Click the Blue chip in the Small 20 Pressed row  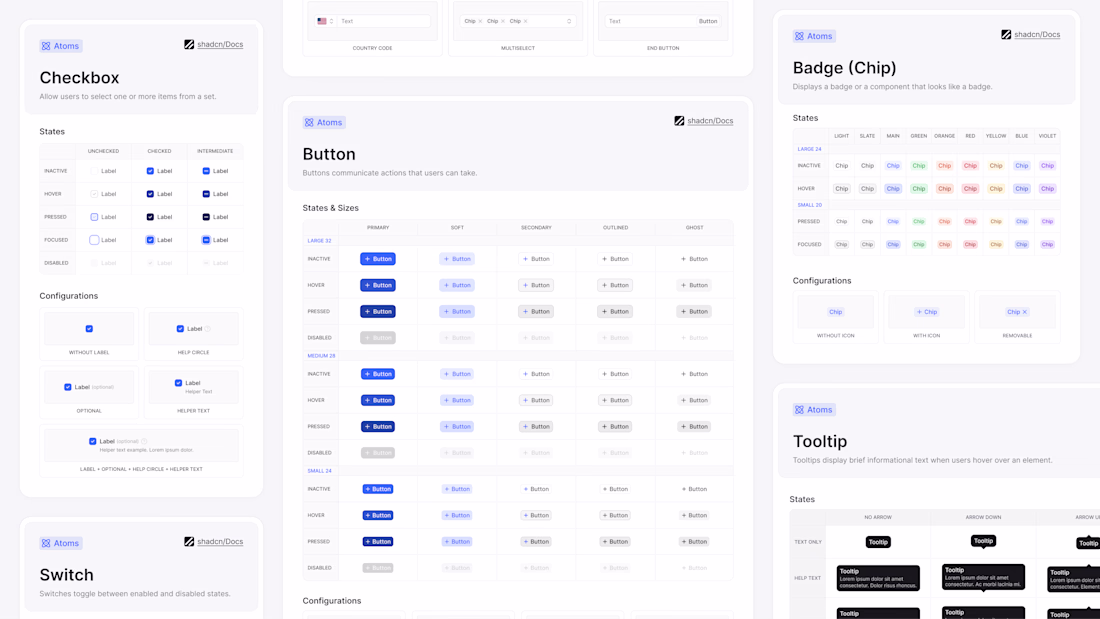tap(1021, 222)
